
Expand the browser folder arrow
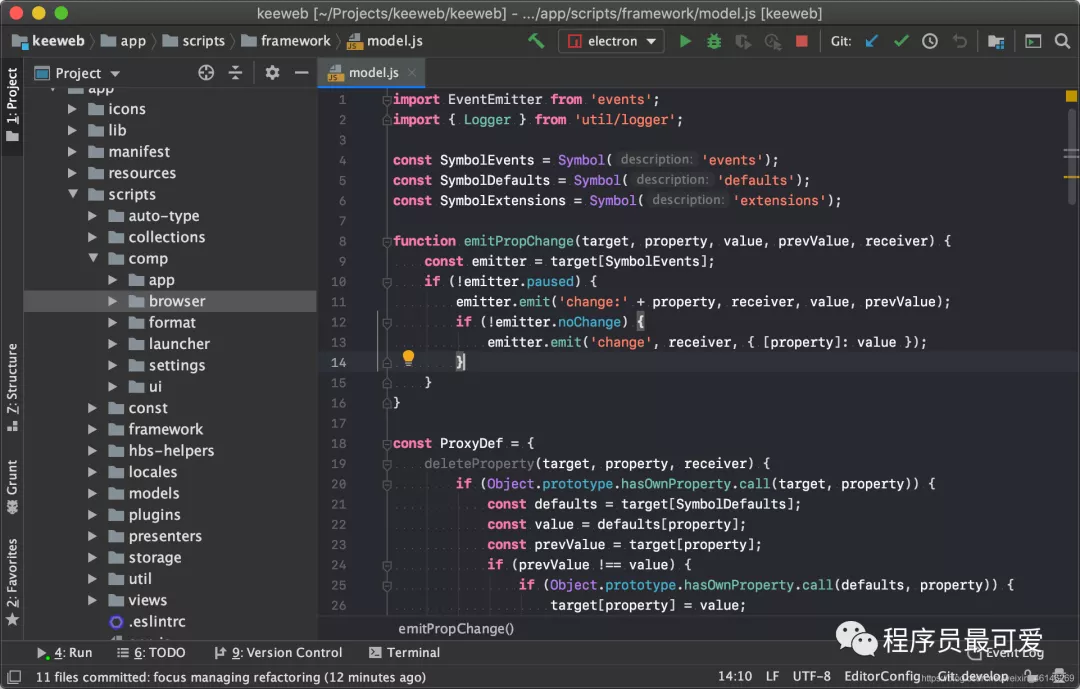click(x=112, y=301)
